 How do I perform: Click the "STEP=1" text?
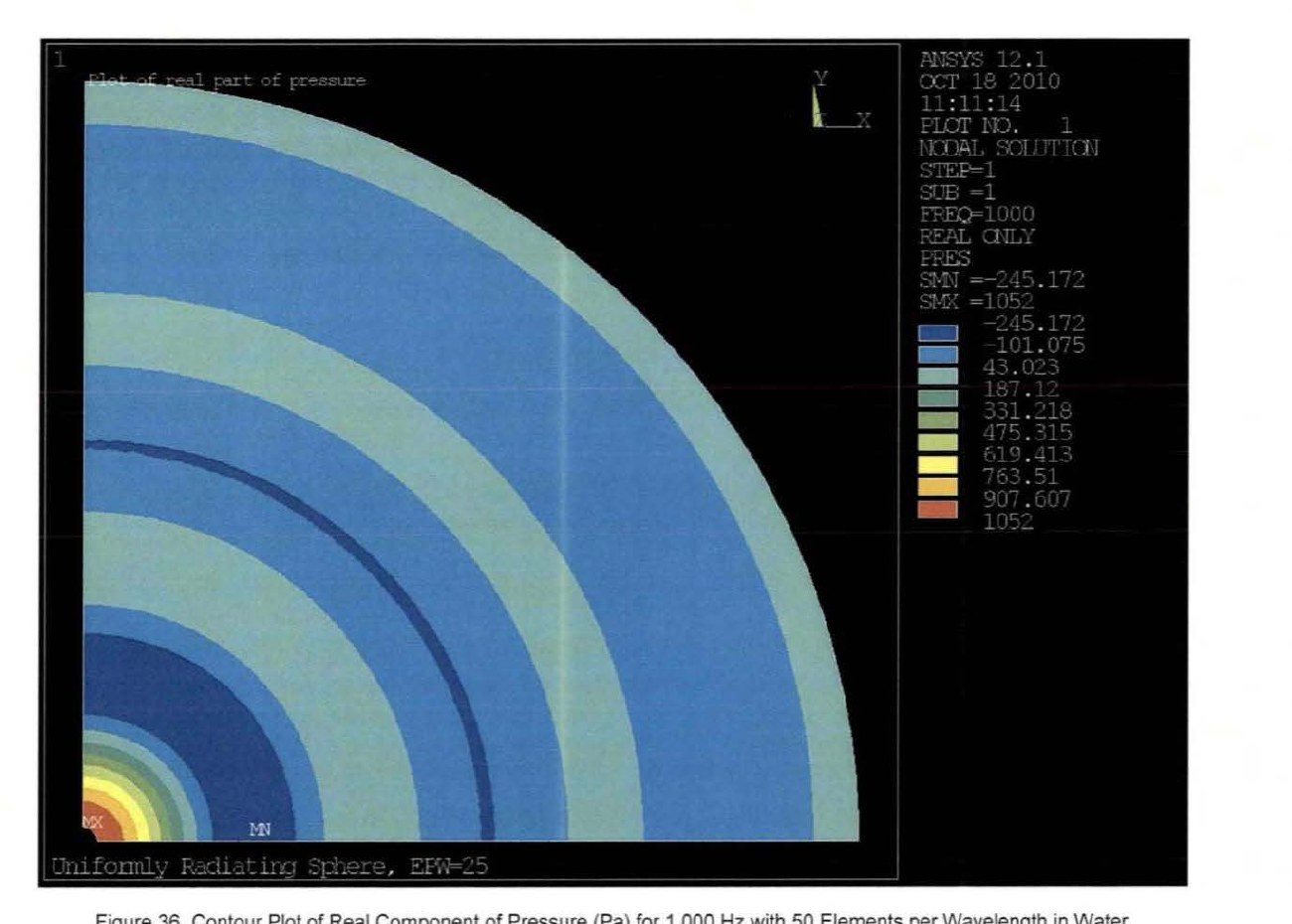coord(958,170)
